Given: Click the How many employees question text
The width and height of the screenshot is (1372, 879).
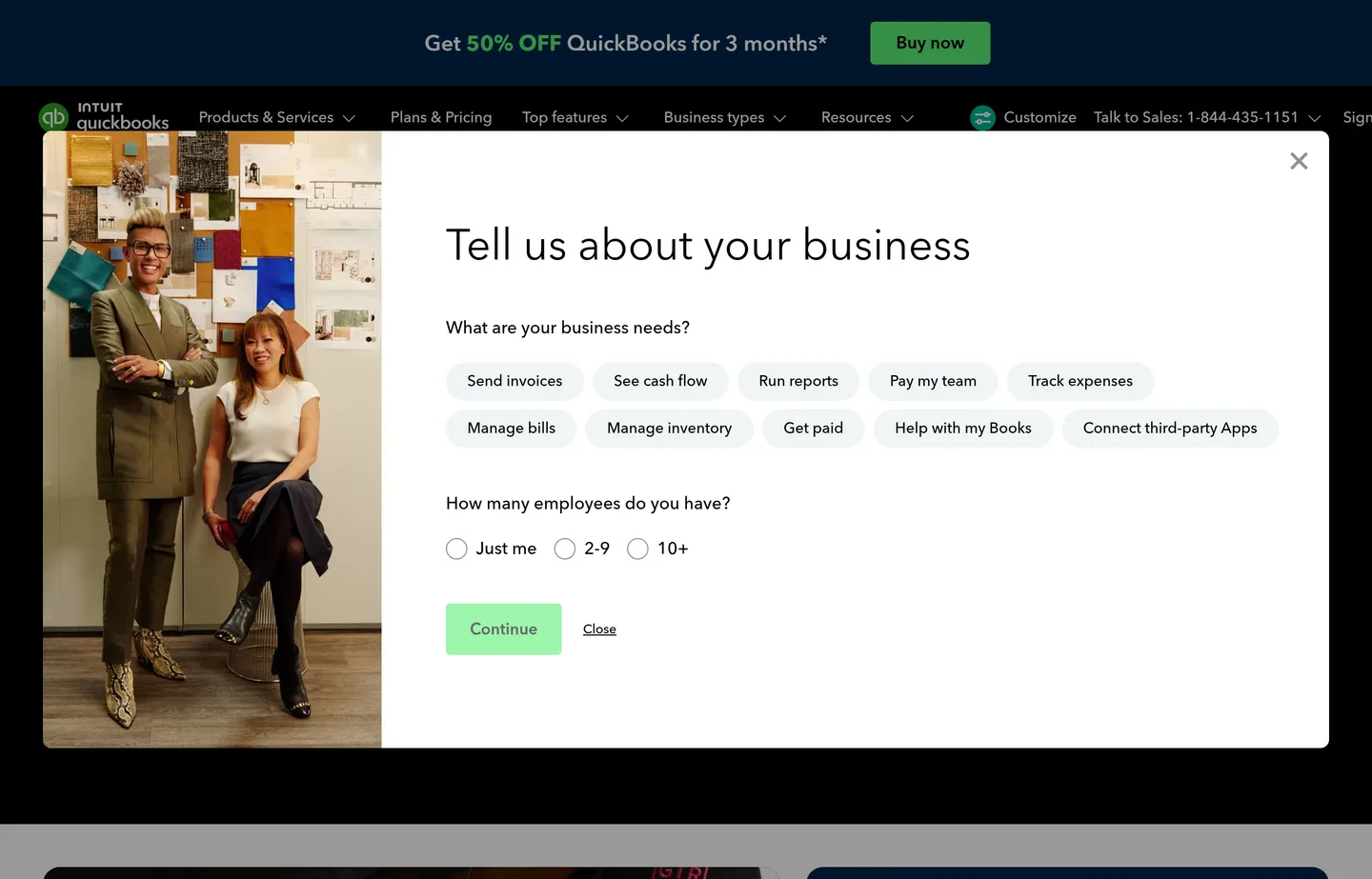Looking at the screenshot, I should point(588,503).
